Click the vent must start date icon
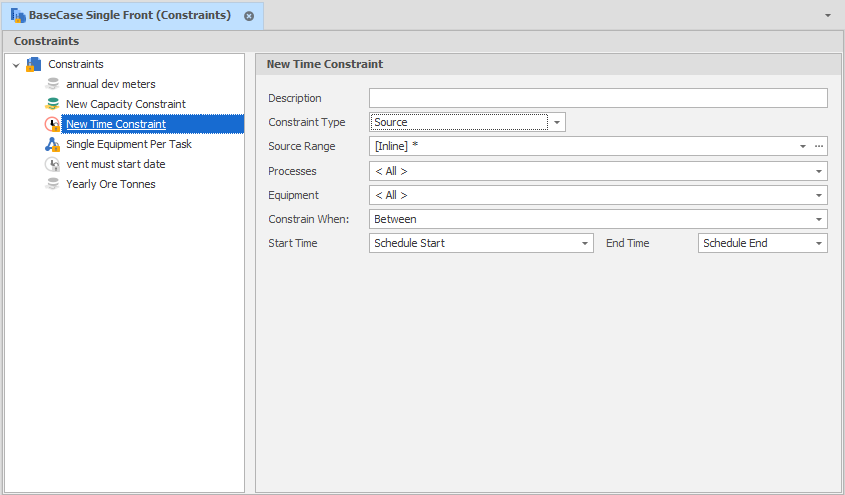 pyautogui.click(x=53, y=164)
